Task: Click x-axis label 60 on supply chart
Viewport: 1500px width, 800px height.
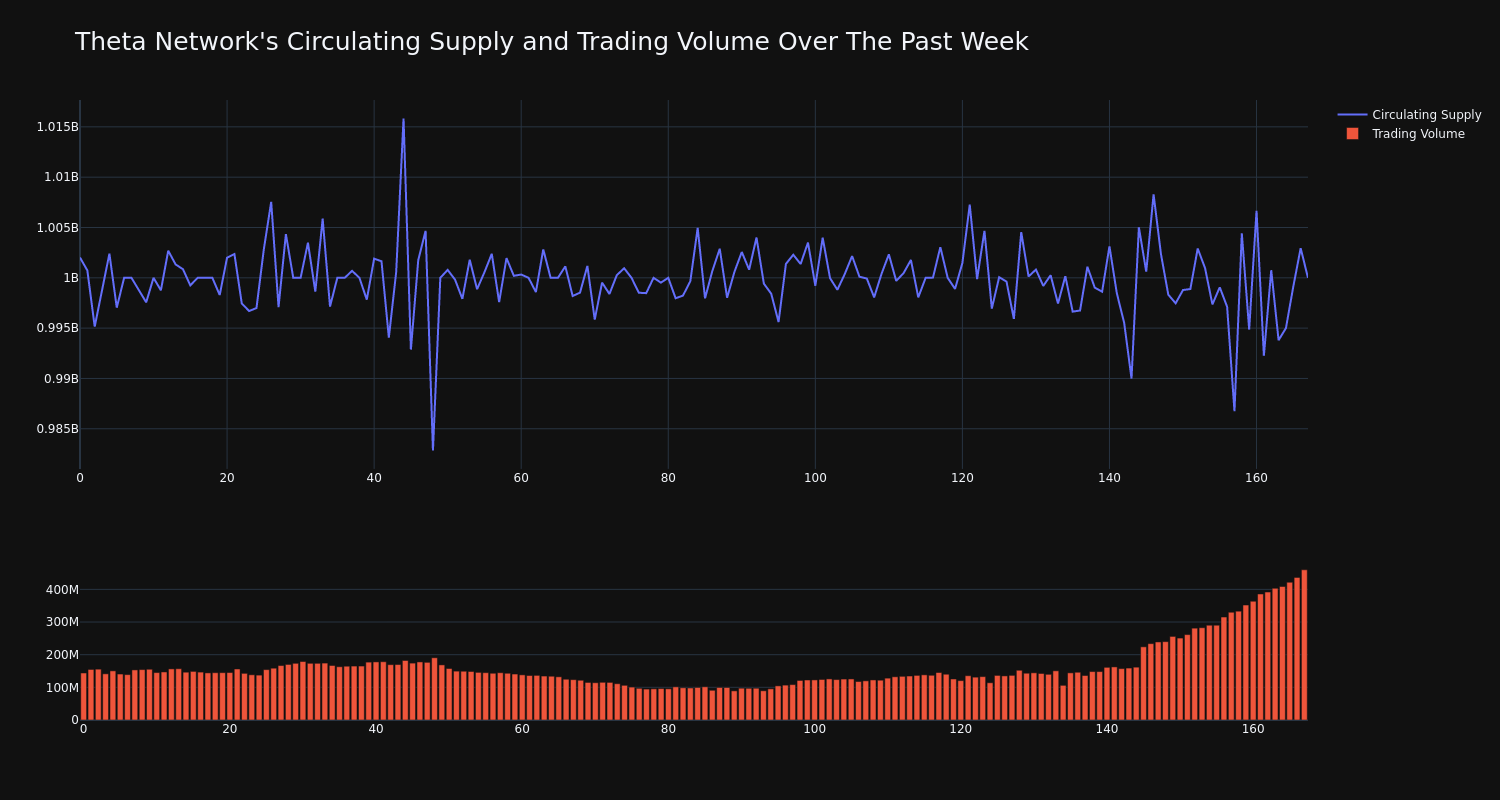Action: click(x=521, y=478)
